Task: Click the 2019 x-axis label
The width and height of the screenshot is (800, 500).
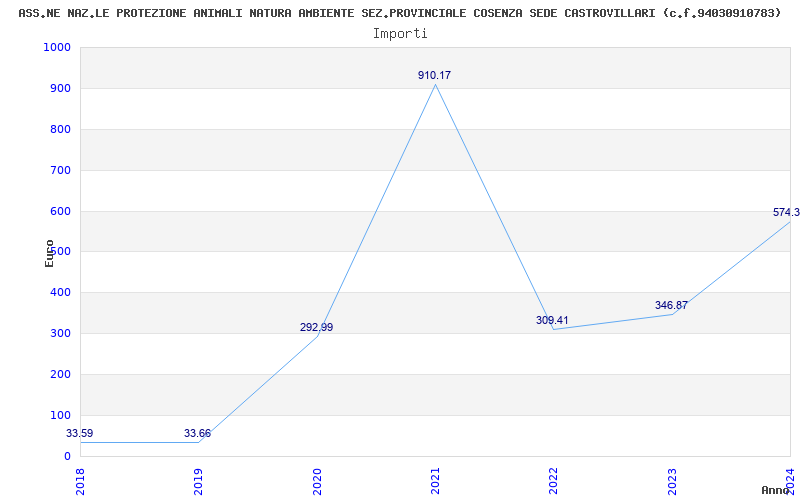Action: 198,481
